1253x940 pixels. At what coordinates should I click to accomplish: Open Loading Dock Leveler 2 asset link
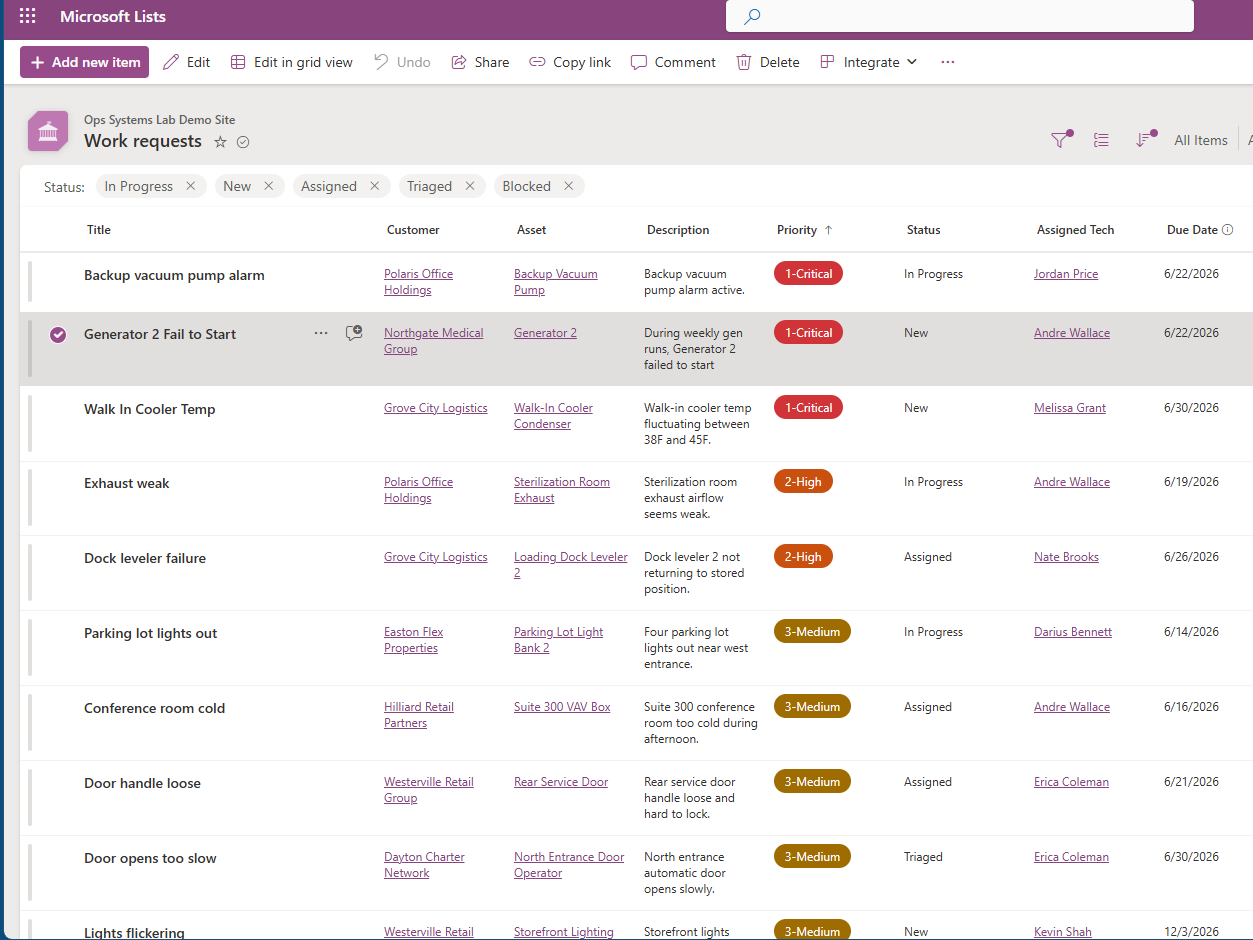click(571, 565)
